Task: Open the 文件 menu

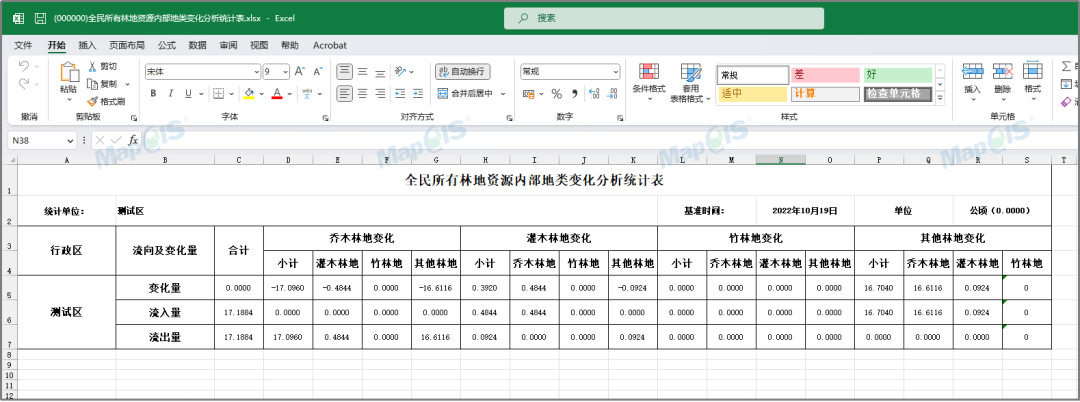Action: [x=23, y=45]
